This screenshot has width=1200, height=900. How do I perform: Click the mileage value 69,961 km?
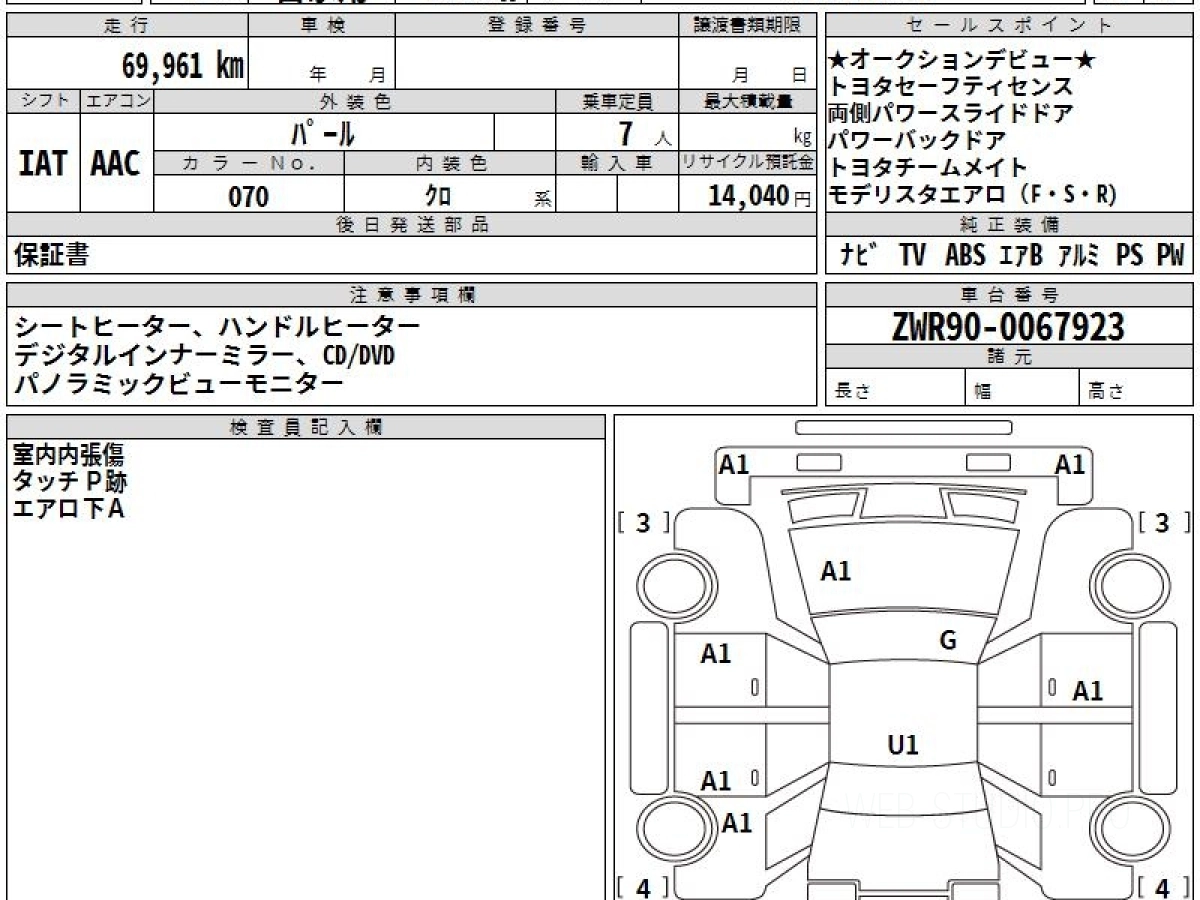(183, 66)
